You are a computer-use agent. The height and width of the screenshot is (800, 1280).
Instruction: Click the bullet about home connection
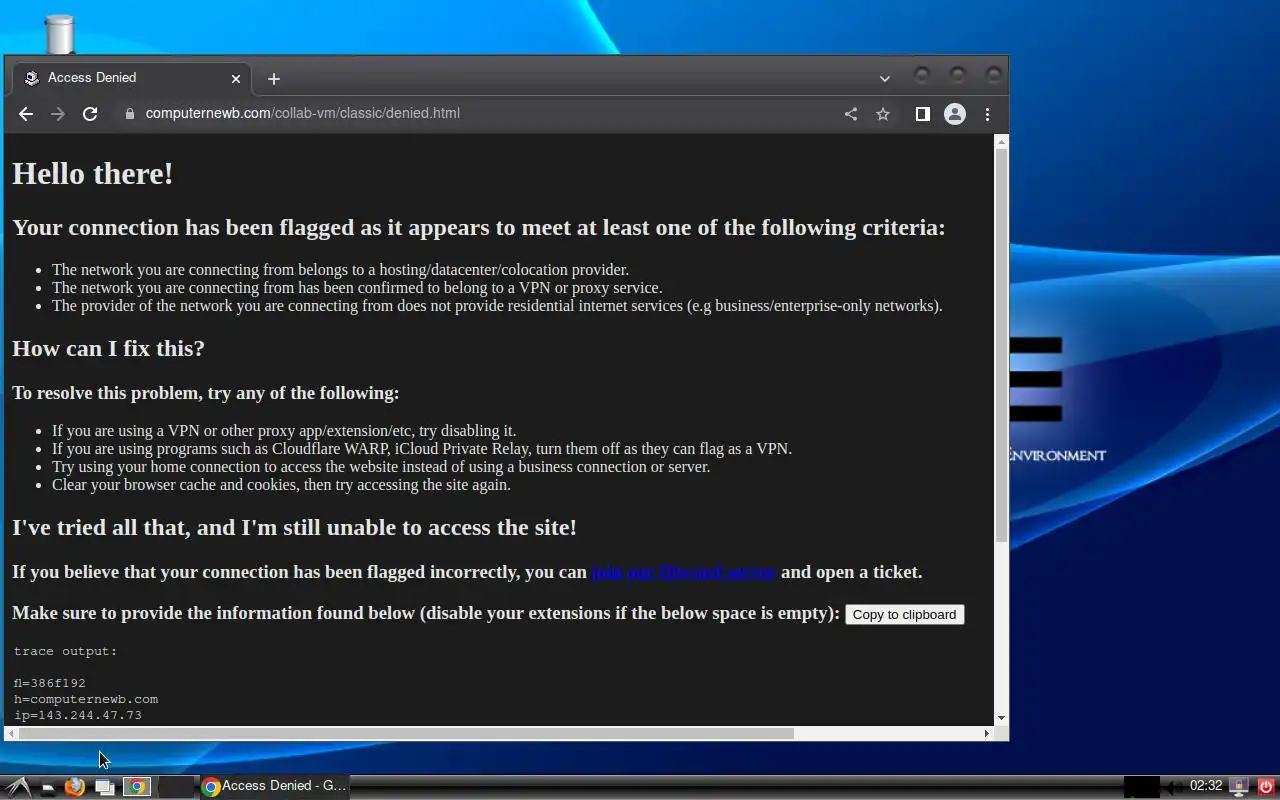click(381, 467)
